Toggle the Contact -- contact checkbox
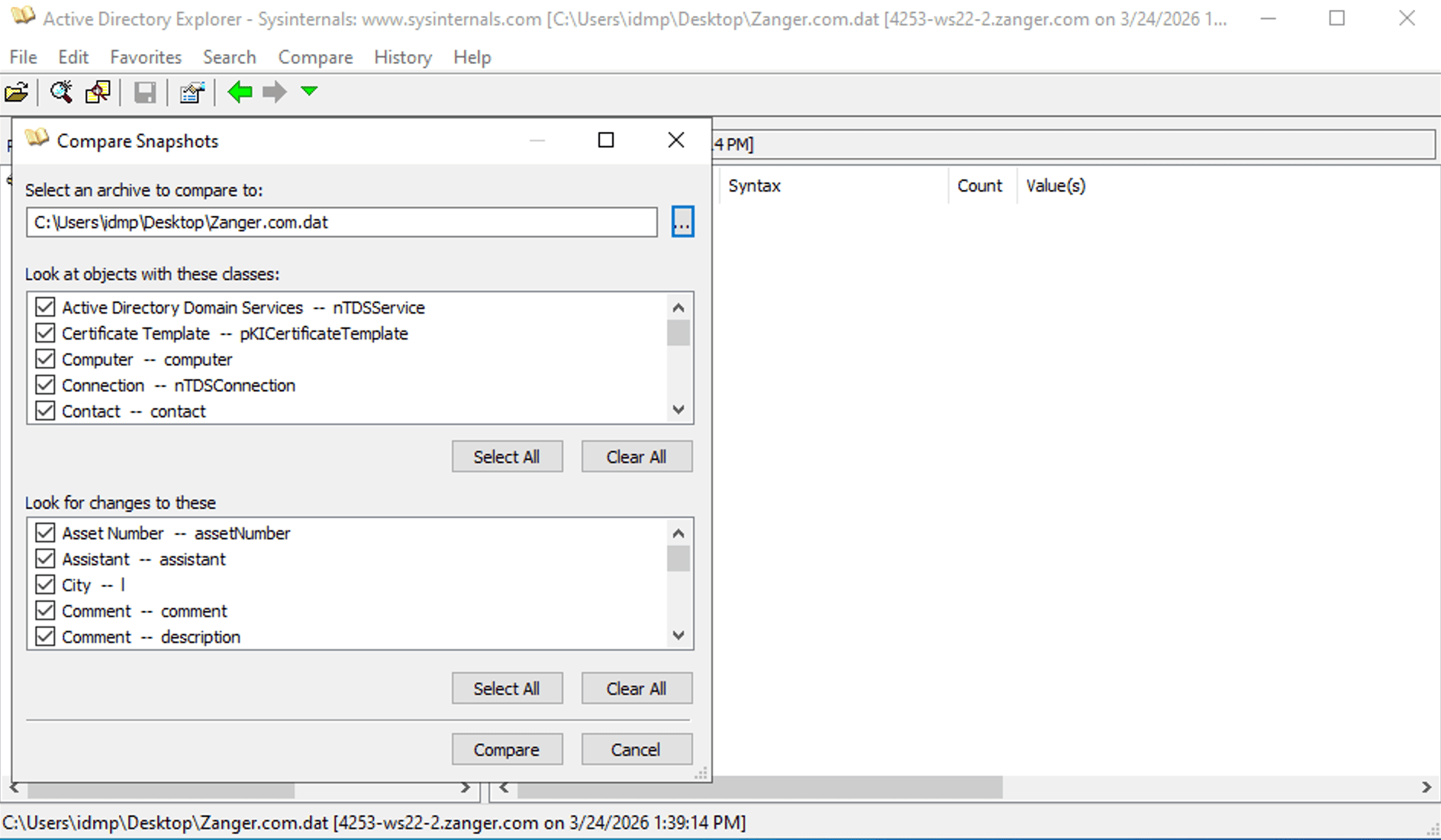 pyautogui.click(x=45, y=410)
